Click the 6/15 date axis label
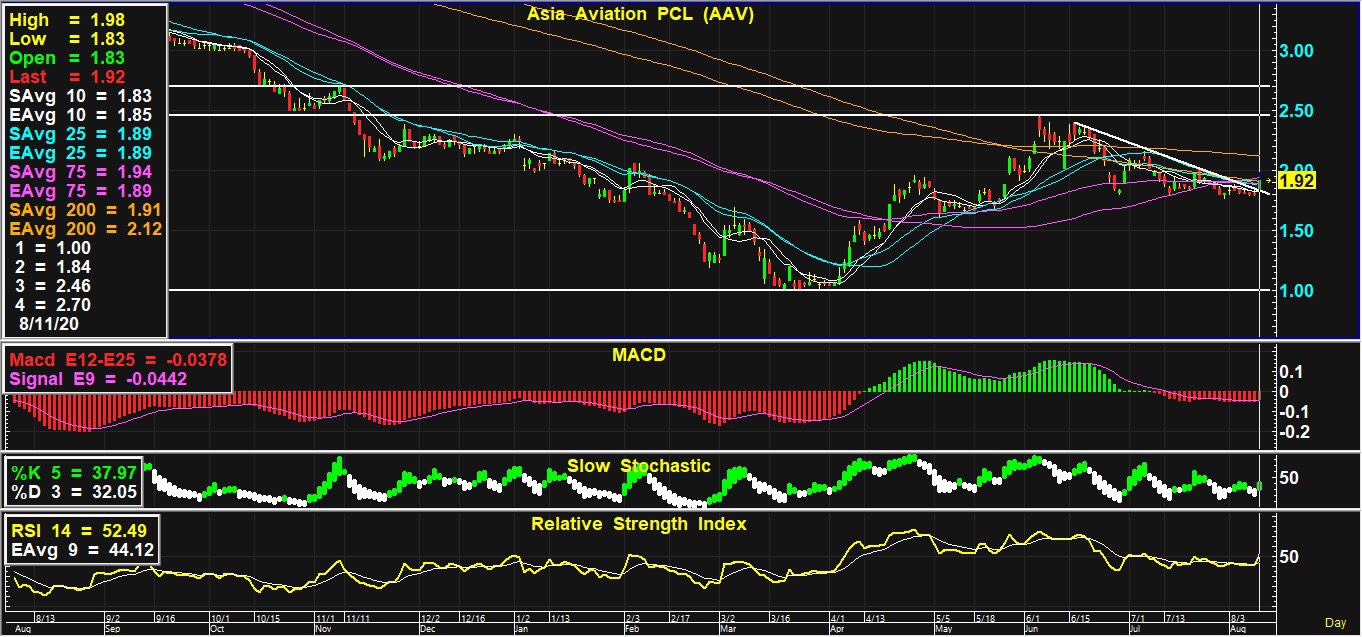Image resolution: width=1362 pixels, height=637 pixels. tap(1080, 620)
